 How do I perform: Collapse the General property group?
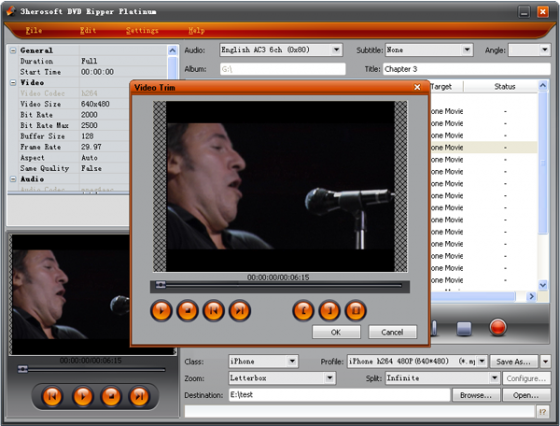pos(13,50)
